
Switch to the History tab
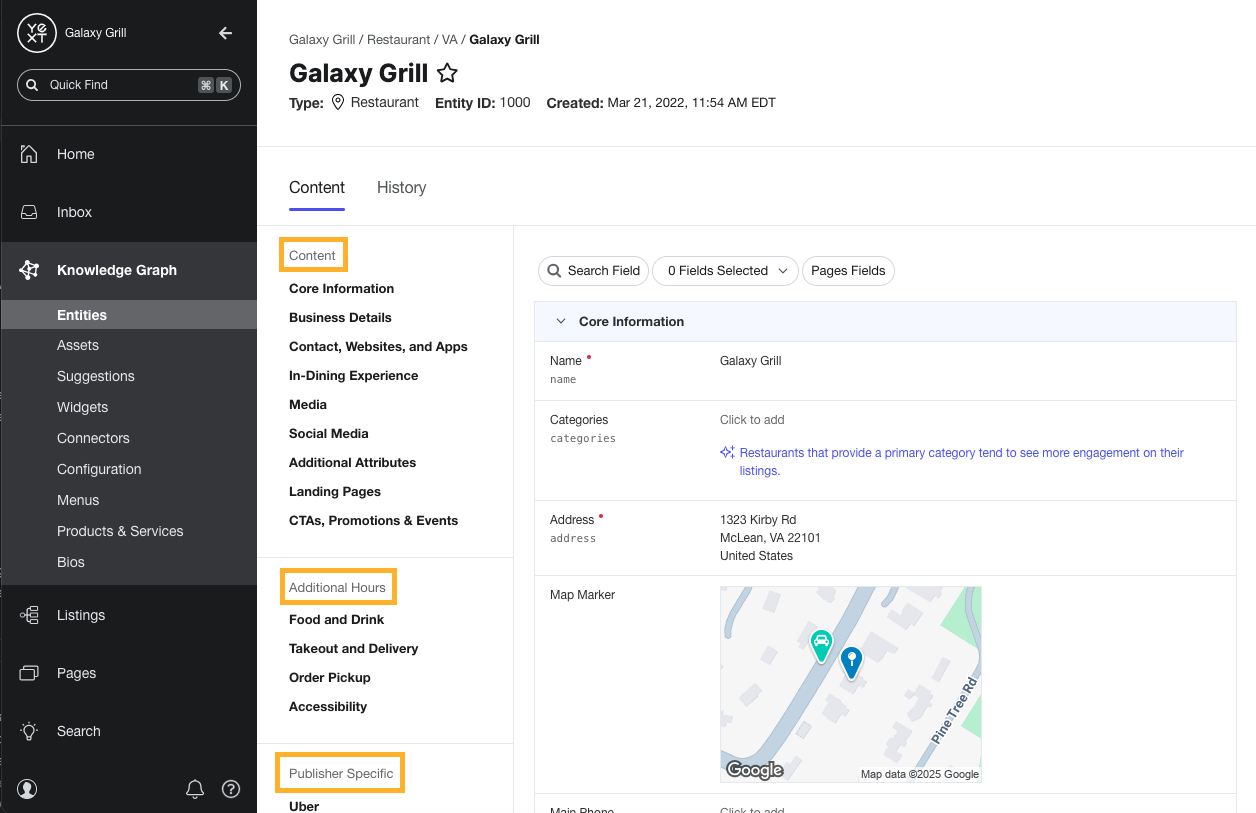(401, 187)
